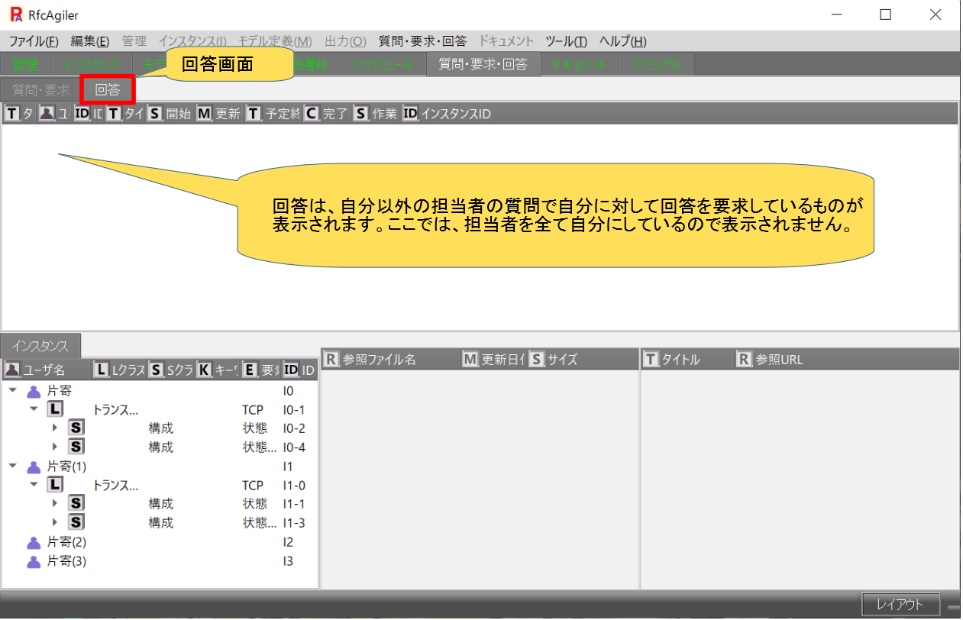Collapse the L class row I1-0

pos(34,485)
